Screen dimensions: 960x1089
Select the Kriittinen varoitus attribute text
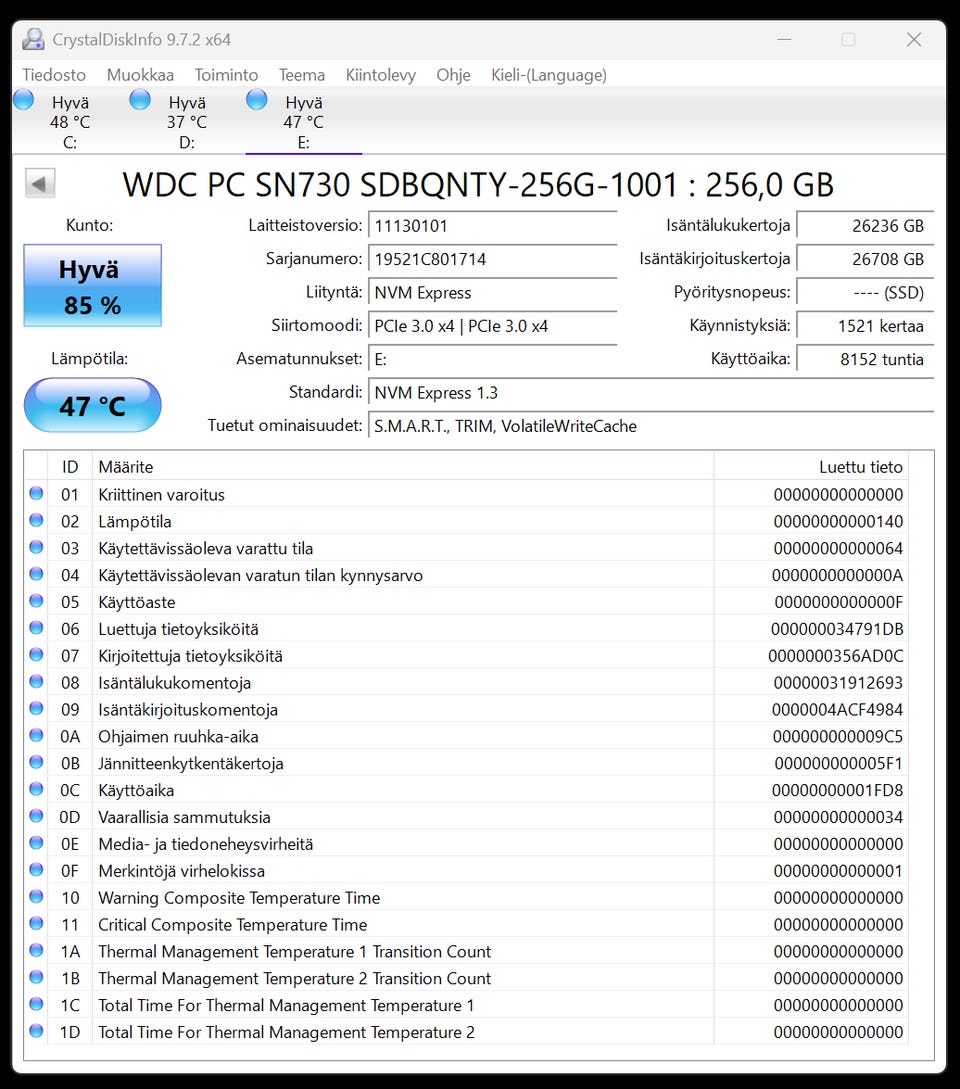(161, 494)
